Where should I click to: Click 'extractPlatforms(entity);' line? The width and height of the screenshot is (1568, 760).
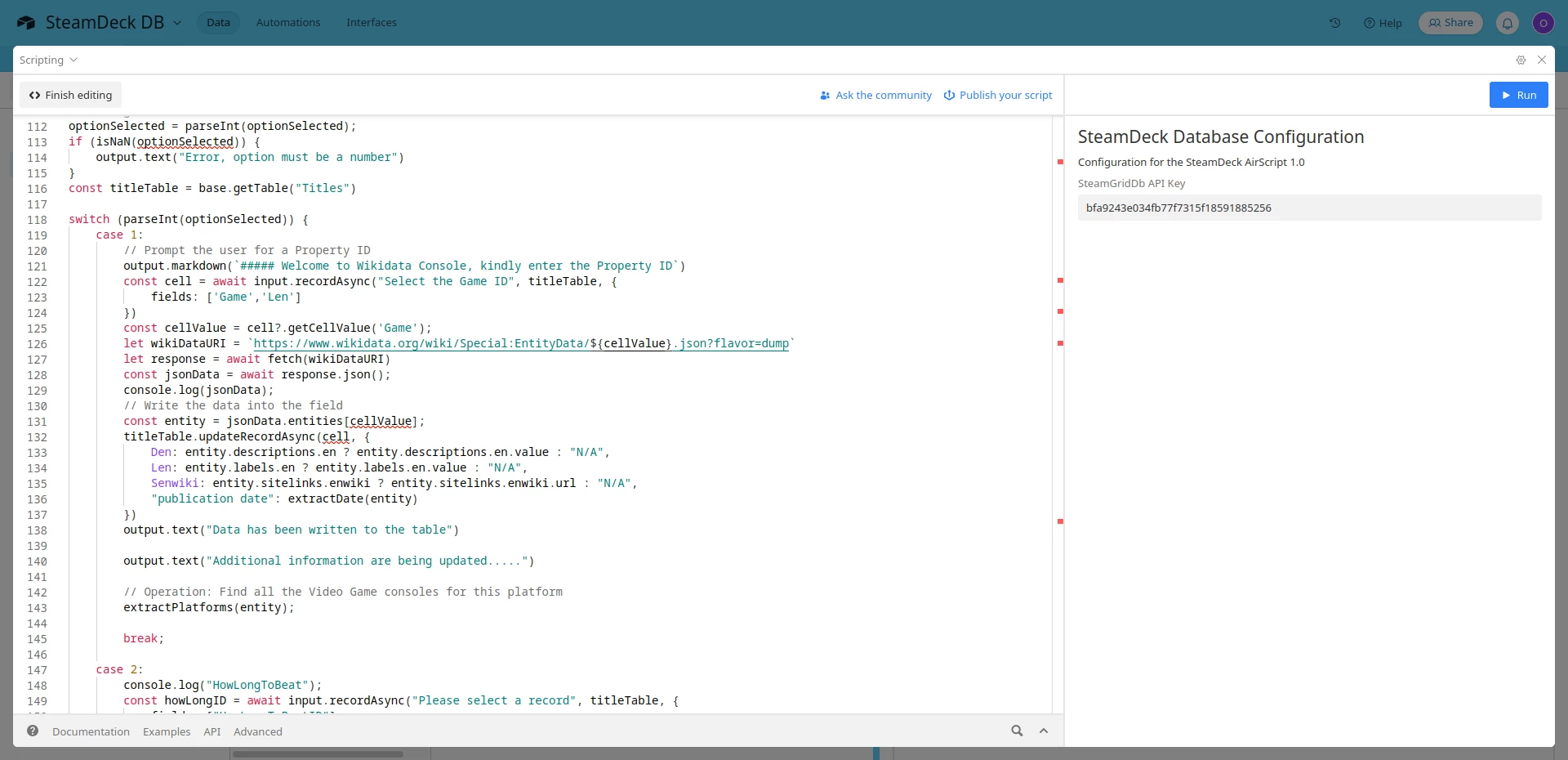(x=208, y=607)
